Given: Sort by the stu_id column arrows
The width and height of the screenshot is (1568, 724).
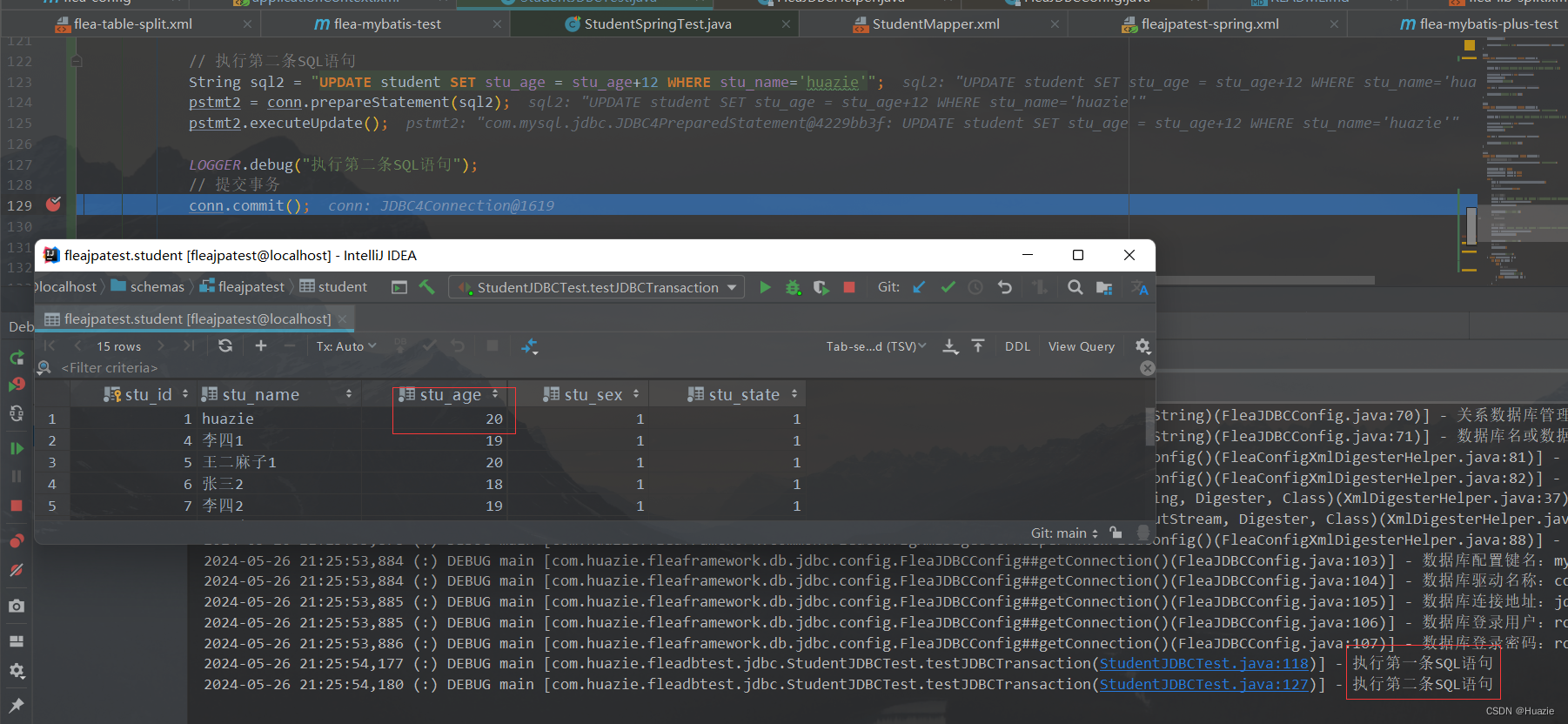Looking at the screenshot, I should [x=185, y=394].
